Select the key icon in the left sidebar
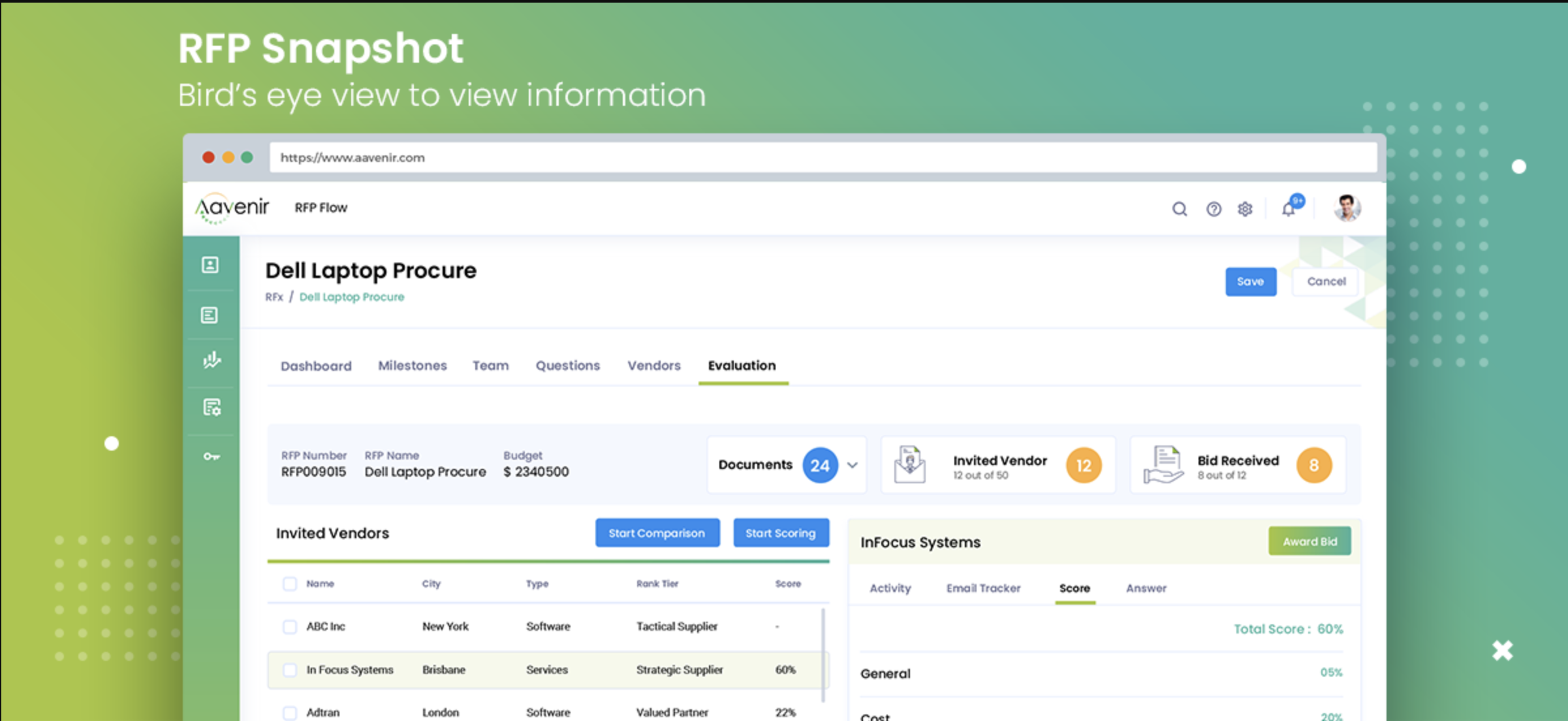Viewport: 1568px width, 721px height. click(x=210, y=457)
